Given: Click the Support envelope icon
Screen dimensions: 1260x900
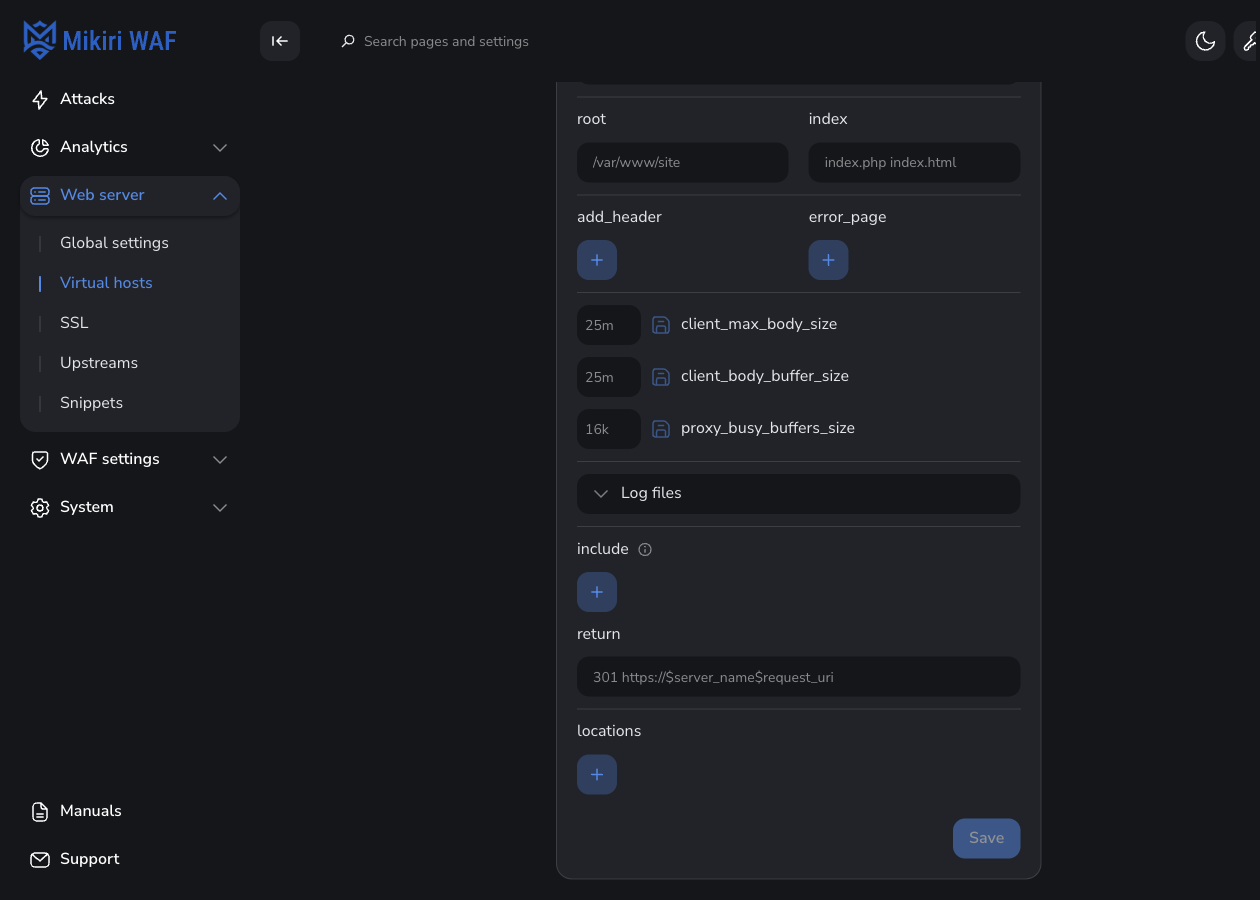Looking at the screenshot, I should [40, 859].
